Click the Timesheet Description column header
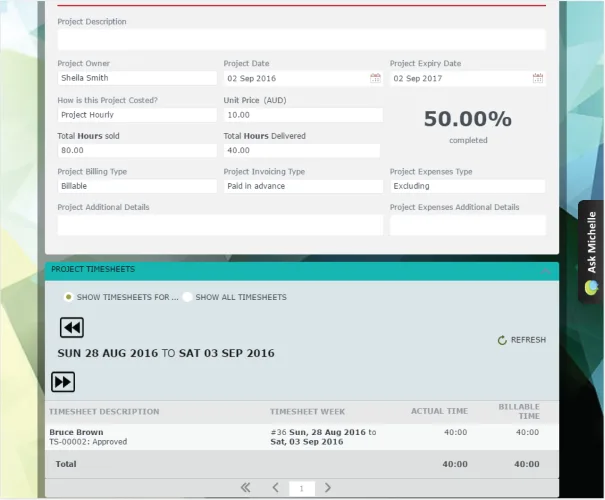Viewport: 605px width, 500px height. [x=104, y=412]
